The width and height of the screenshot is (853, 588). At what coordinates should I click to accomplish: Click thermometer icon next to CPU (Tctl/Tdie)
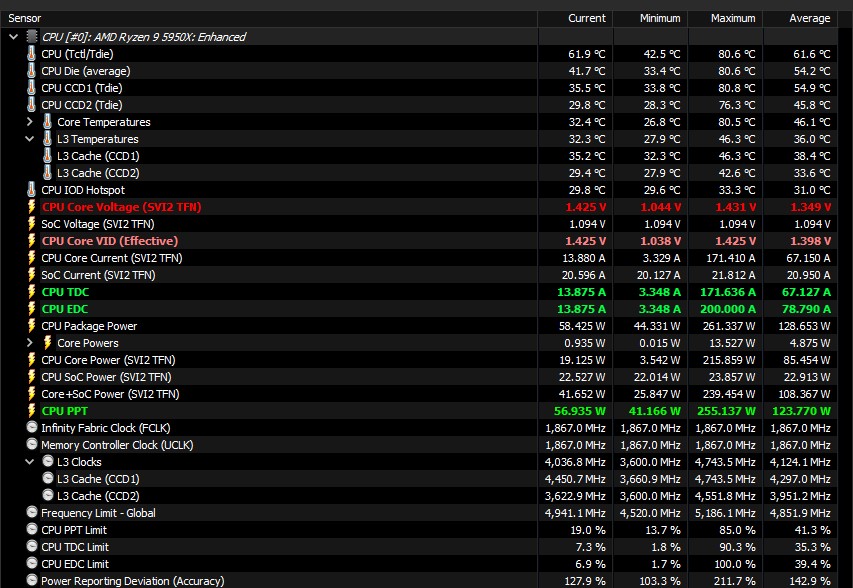[32, 54]
